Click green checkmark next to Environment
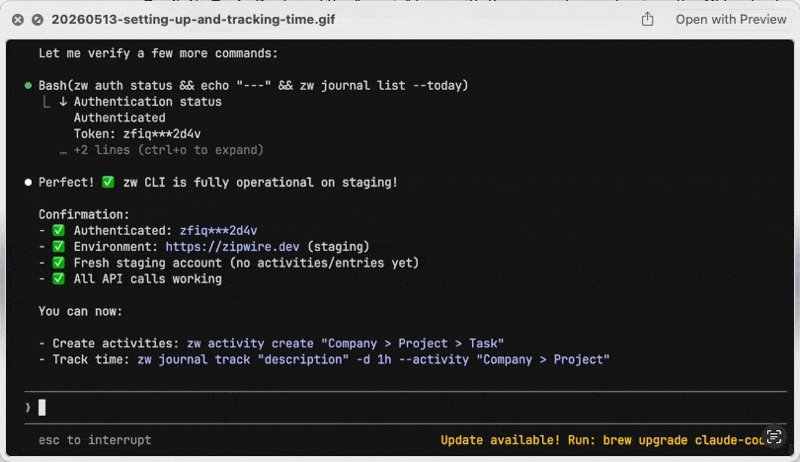Image resolution: width=800 pixels, height=462 pixels. click(x=59, y=247)
